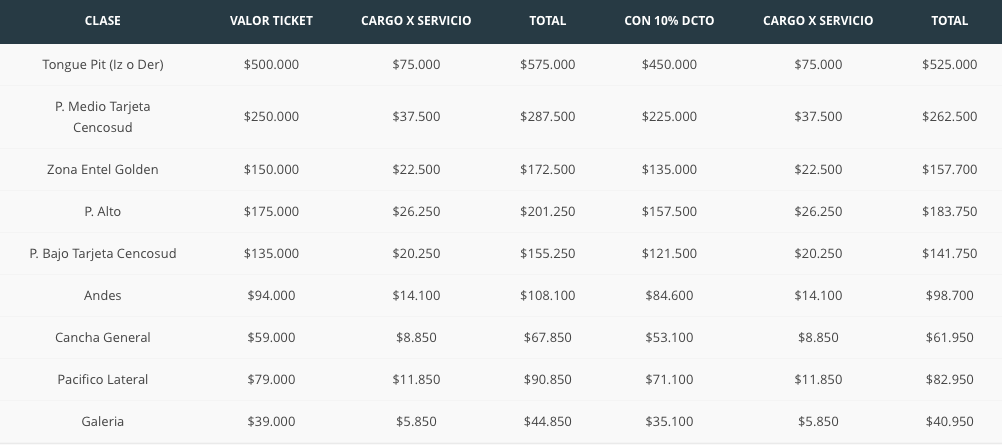Select P. Bajo Tarjeta Cencosud class cell
This screenshot has width=1002, height=445.
click(103, 253)
